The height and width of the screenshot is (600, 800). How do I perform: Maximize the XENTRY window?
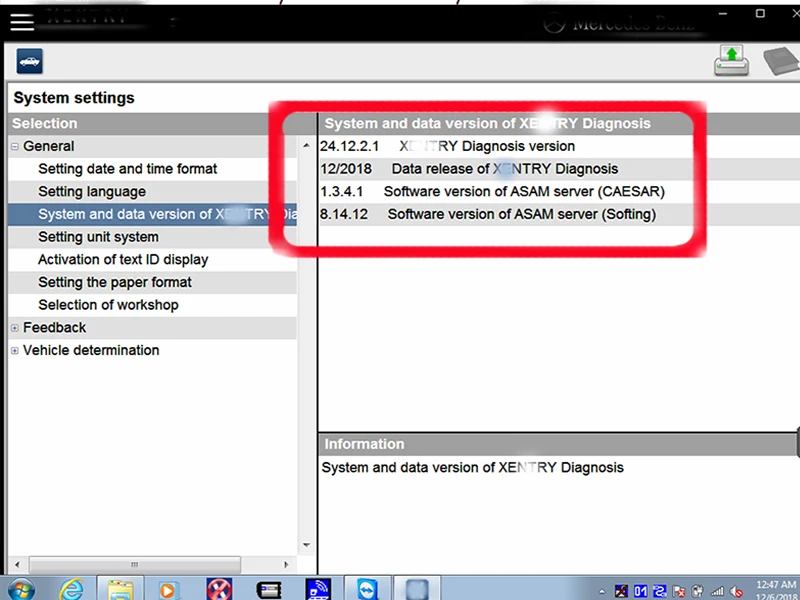pyautogui.click(x=760, y=14)
